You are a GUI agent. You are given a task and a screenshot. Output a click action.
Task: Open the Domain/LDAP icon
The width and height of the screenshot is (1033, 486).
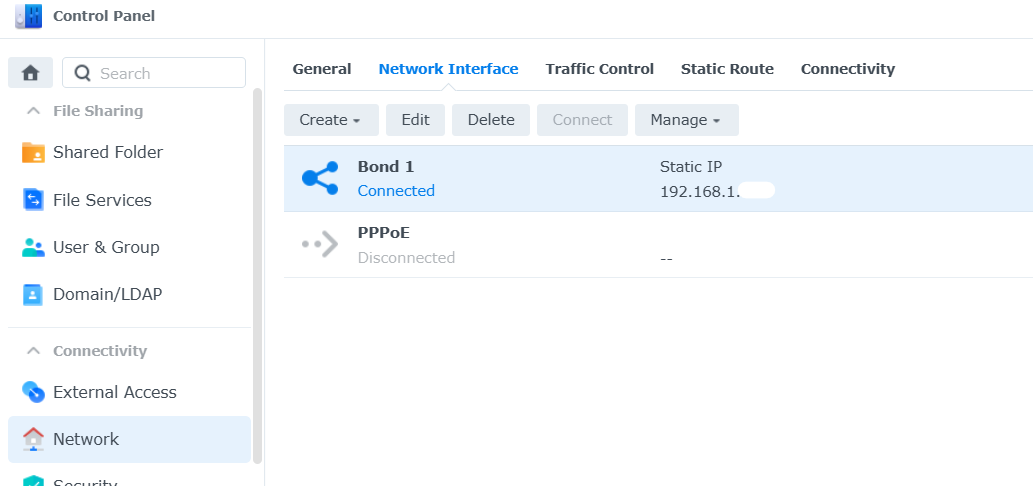tap(33, 294)
